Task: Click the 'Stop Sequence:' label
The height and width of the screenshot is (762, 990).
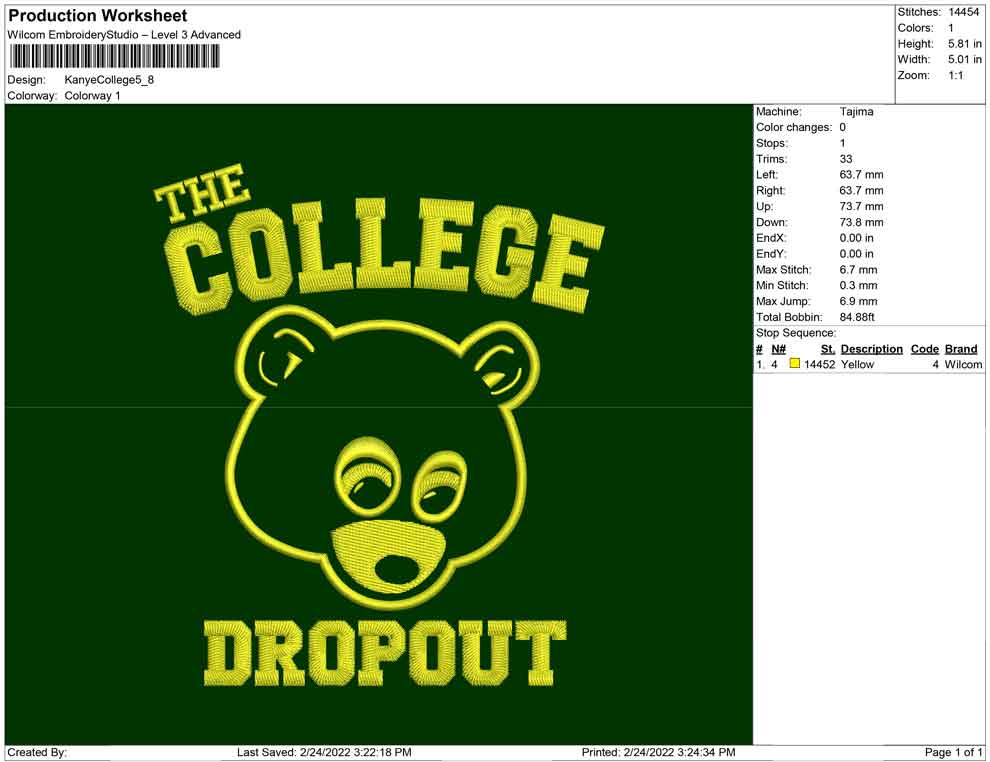Action: coord(796,333)
